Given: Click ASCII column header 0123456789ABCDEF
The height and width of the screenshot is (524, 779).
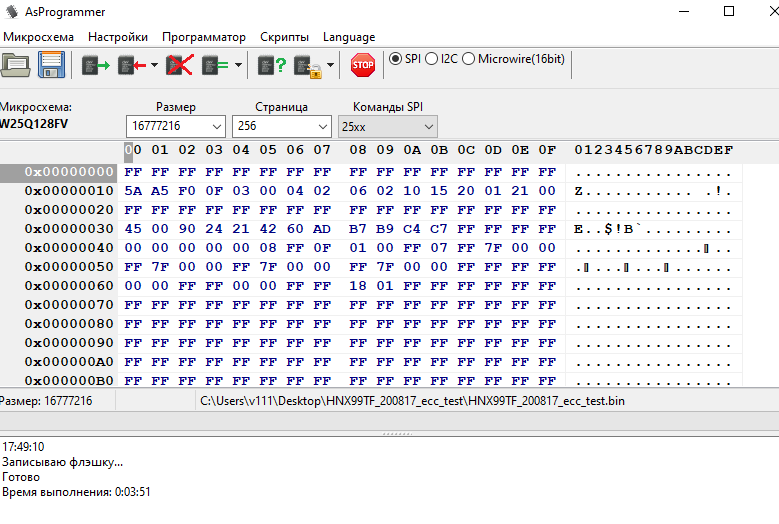Looking at the screenshot, I should pyautogui.click(x=654, y=150).
